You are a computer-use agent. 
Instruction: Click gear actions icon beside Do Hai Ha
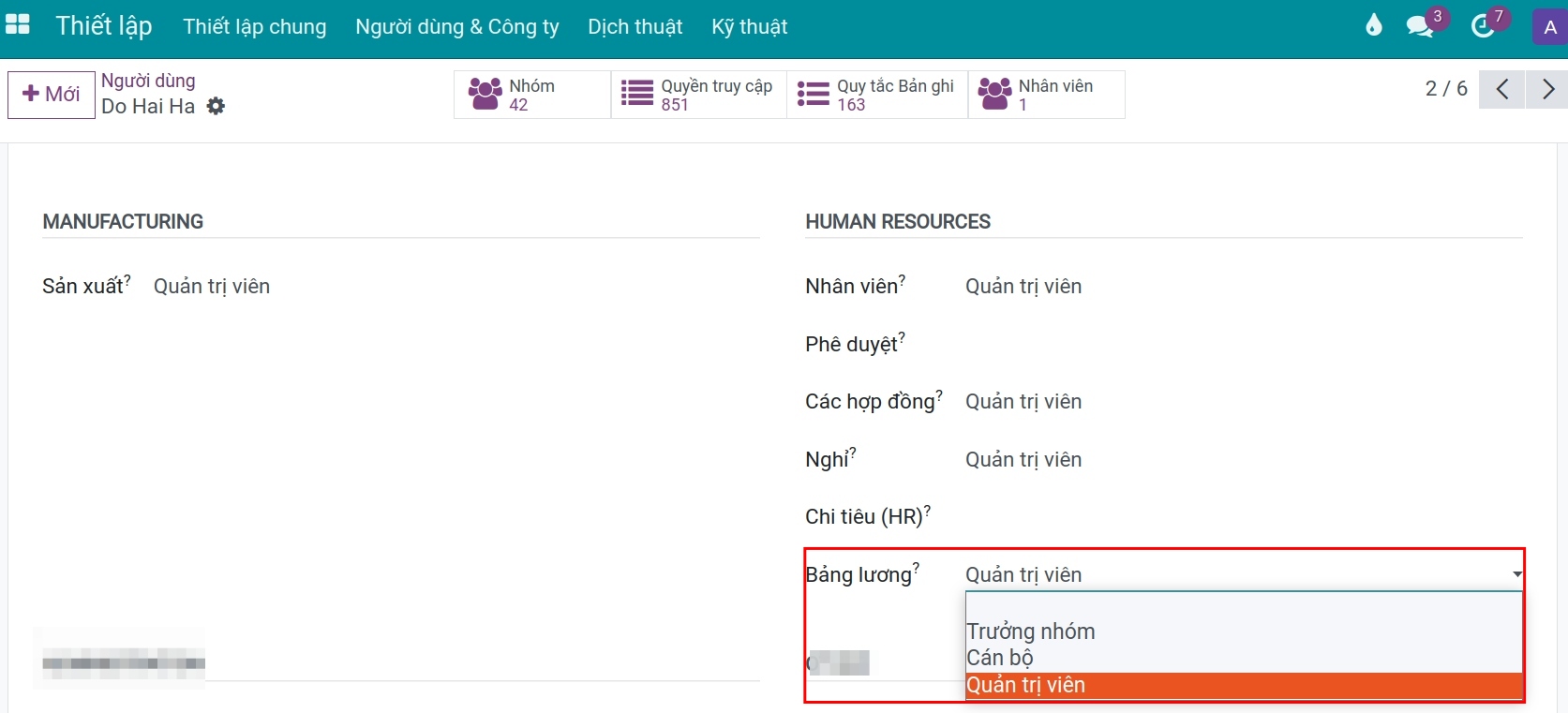pos(216,106)
